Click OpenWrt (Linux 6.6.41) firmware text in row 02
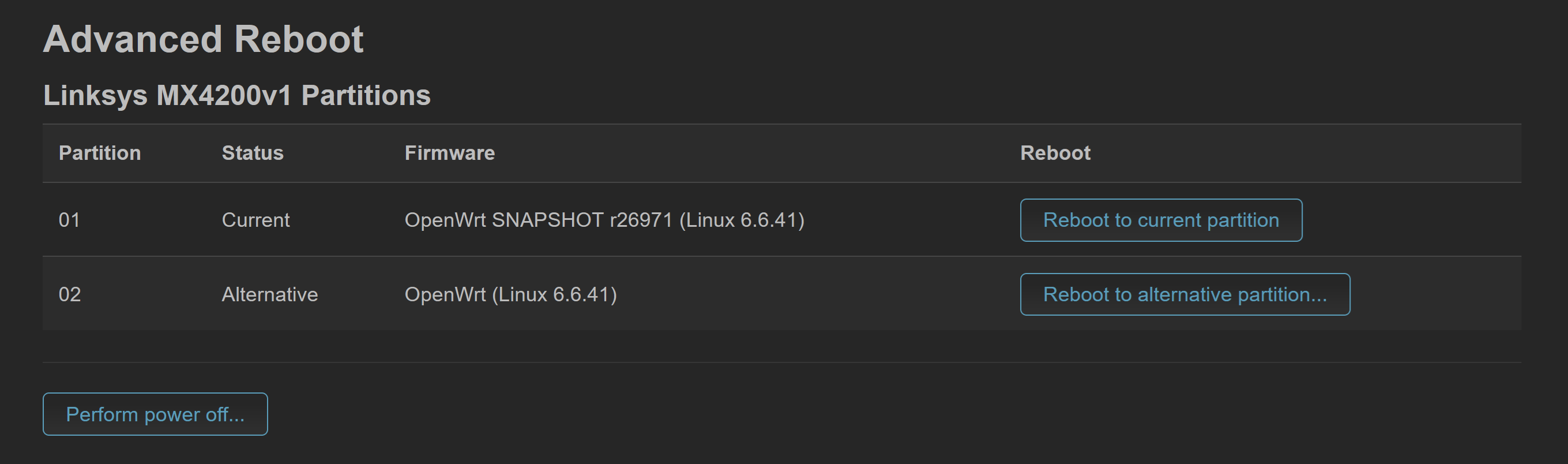Viewport: 1568px width, 464px height. (511, 294)
